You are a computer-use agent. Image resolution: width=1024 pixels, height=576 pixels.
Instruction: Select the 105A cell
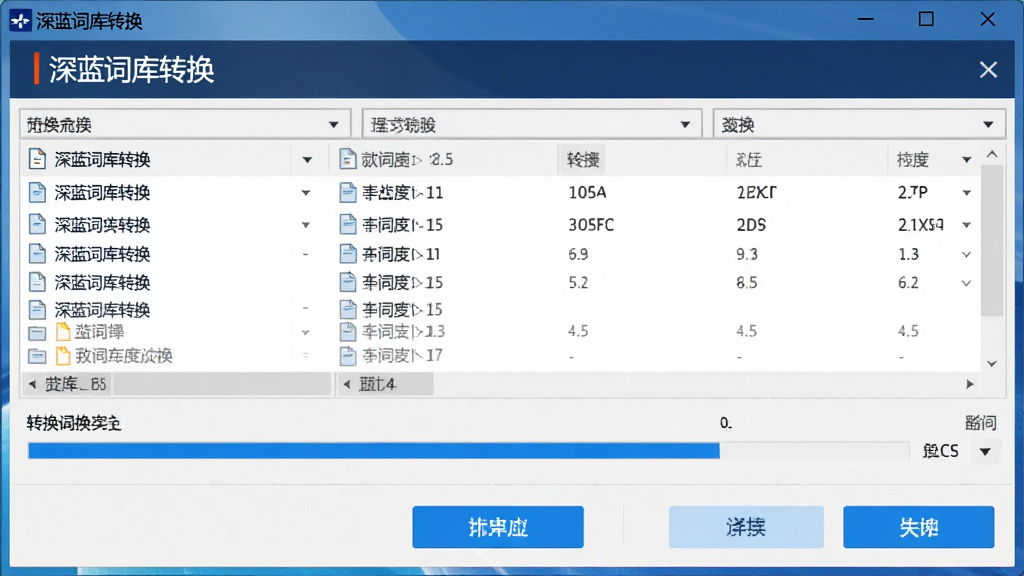[587, 192]
